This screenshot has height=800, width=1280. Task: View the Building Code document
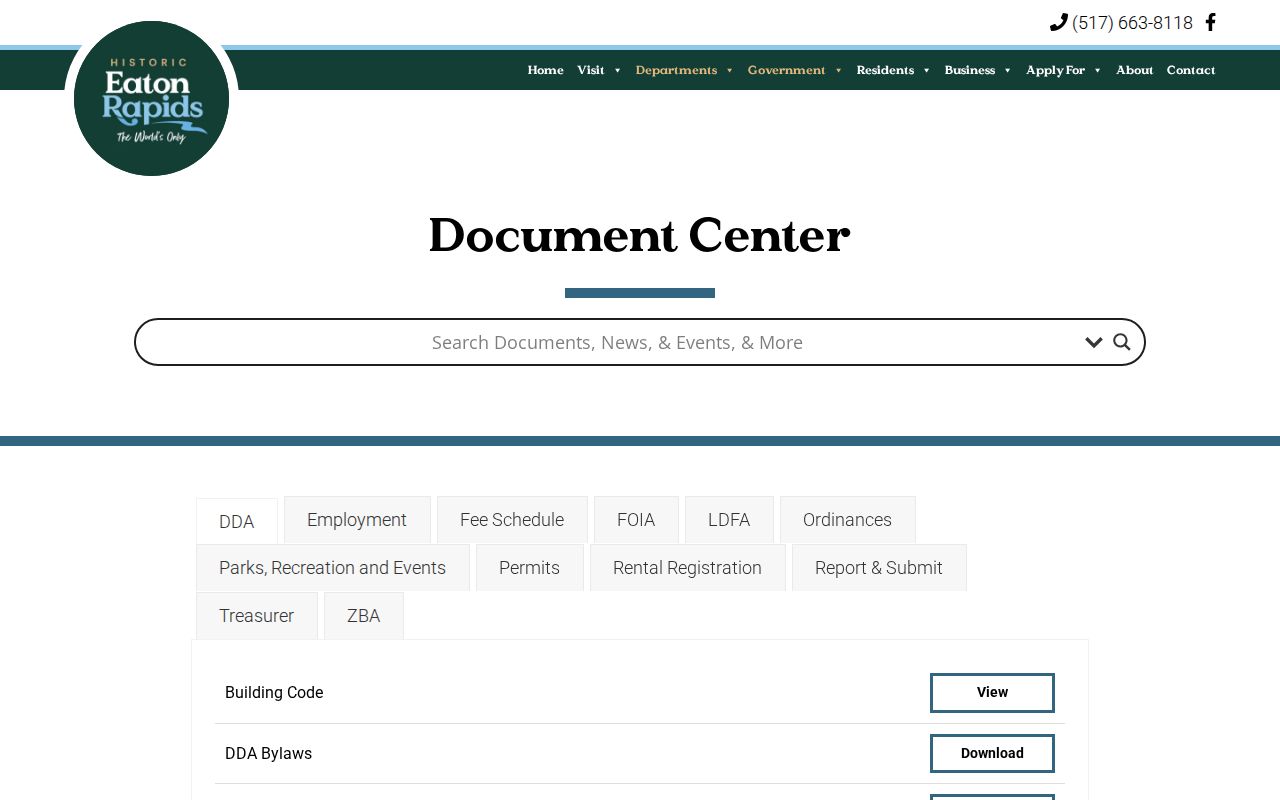[992, 693]
